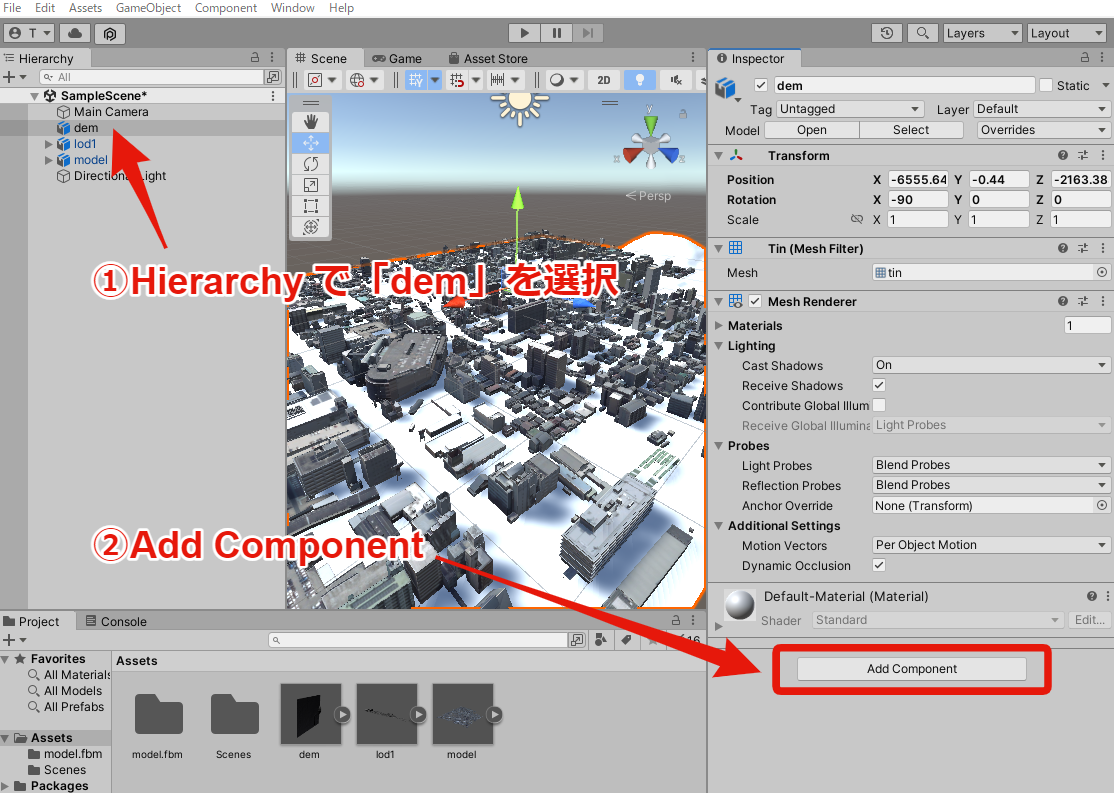Select the Rotate tool

point(310,164)
